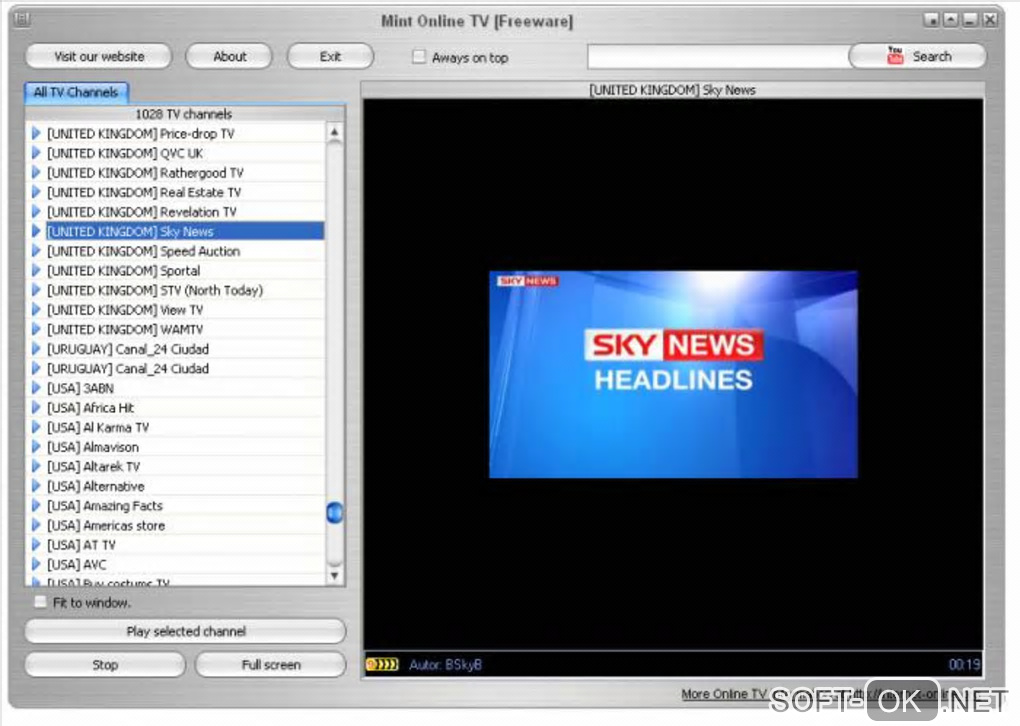
Task: Click the channel list scroll down arrow
Action: click(334, 575)
